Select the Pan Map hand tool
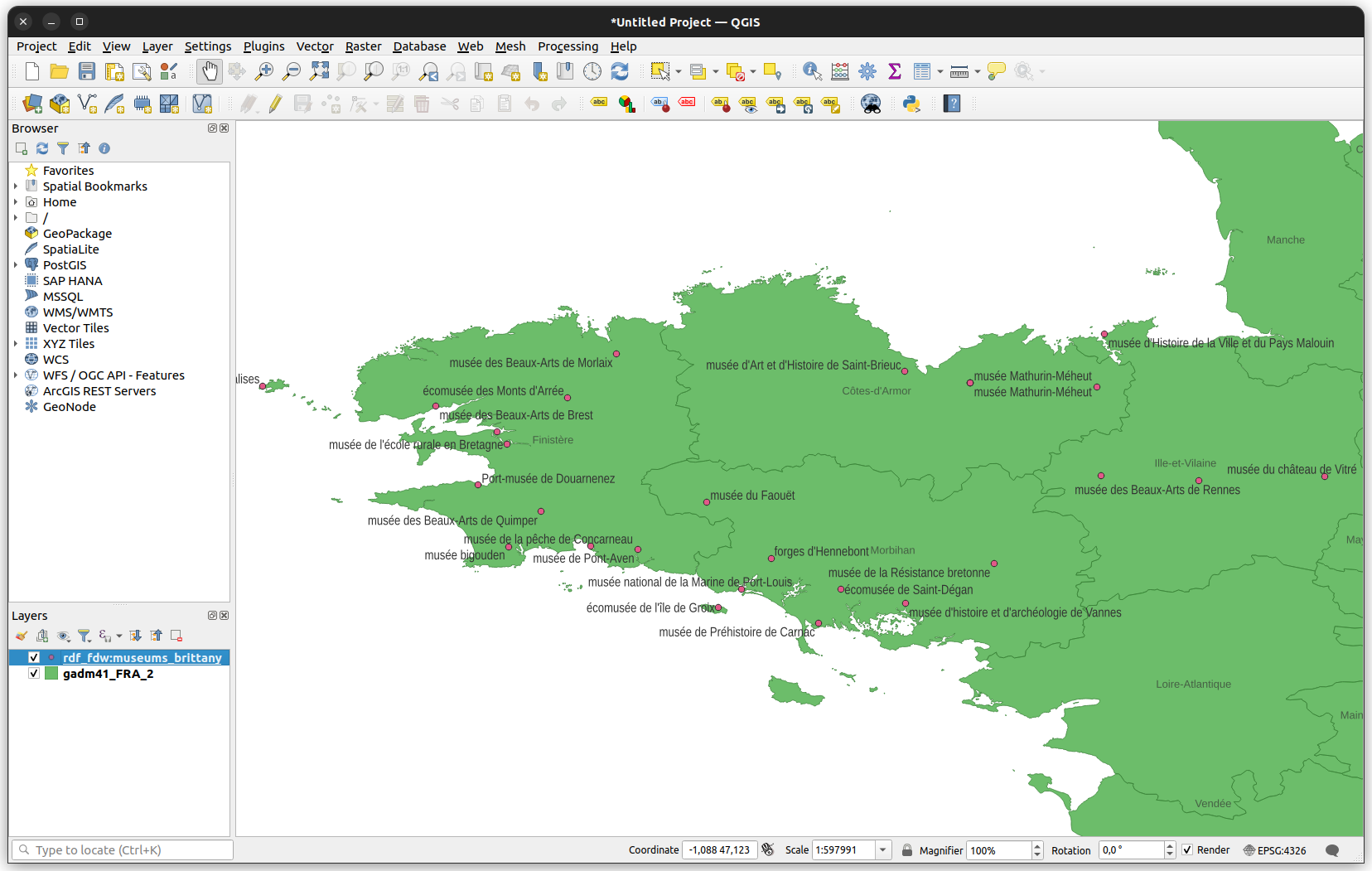 pyautogui.click(x=210, y=72)
